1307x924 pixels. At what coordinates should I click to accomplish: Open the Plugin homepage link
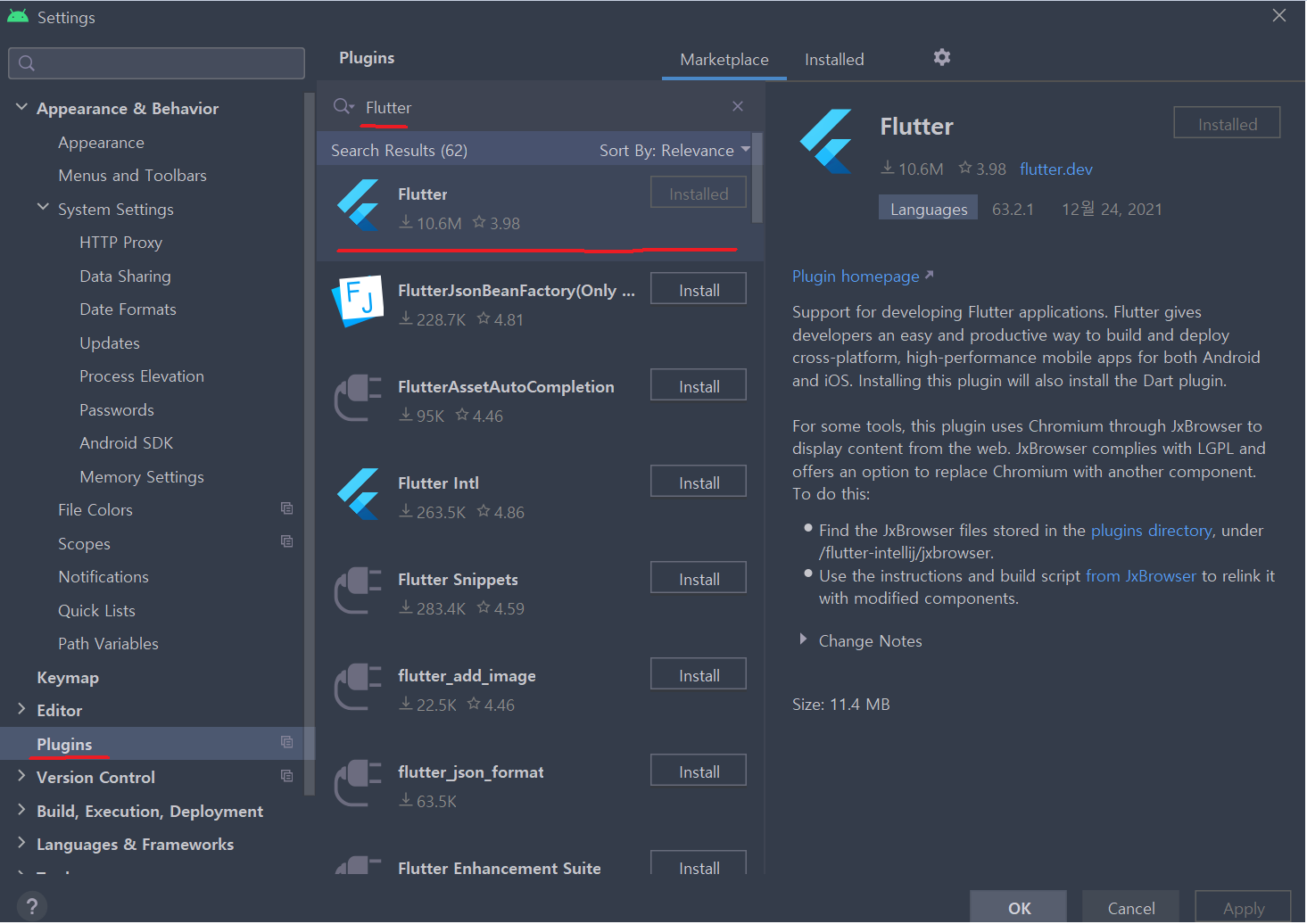point(863,276)
